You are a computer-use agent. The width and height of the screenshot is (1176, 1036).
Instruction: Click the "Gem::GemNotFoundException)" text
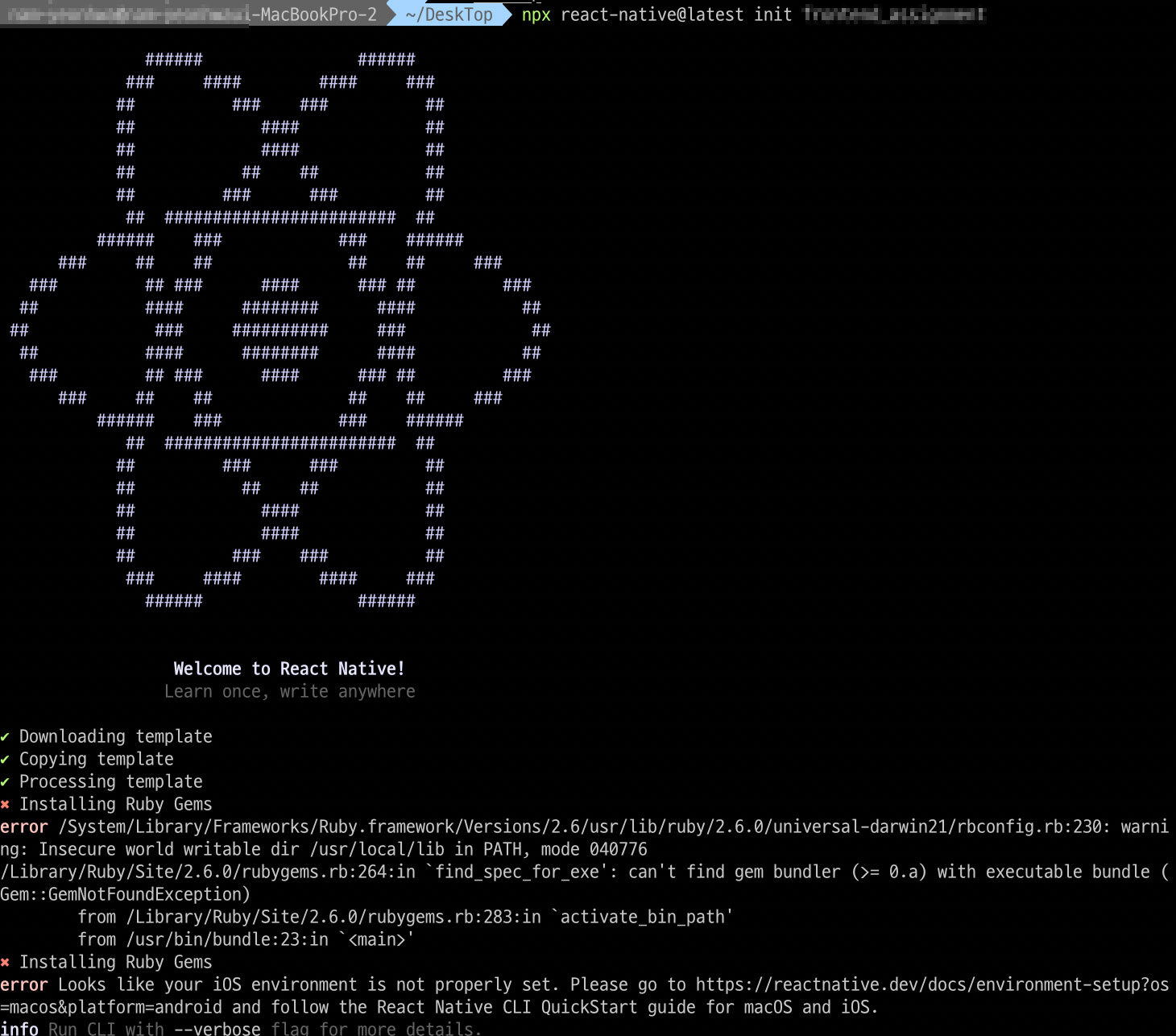[125, 894]
